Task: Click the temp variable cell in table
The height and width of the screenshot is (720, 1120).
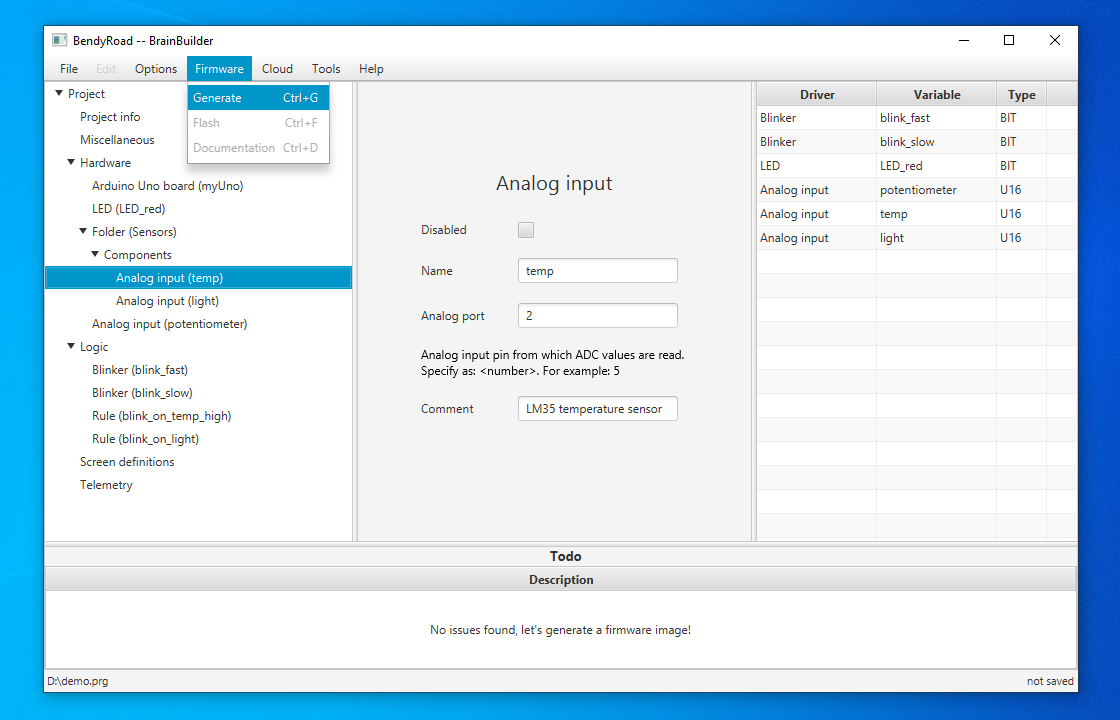Action: pyautogui.click(x=936, y=214)
